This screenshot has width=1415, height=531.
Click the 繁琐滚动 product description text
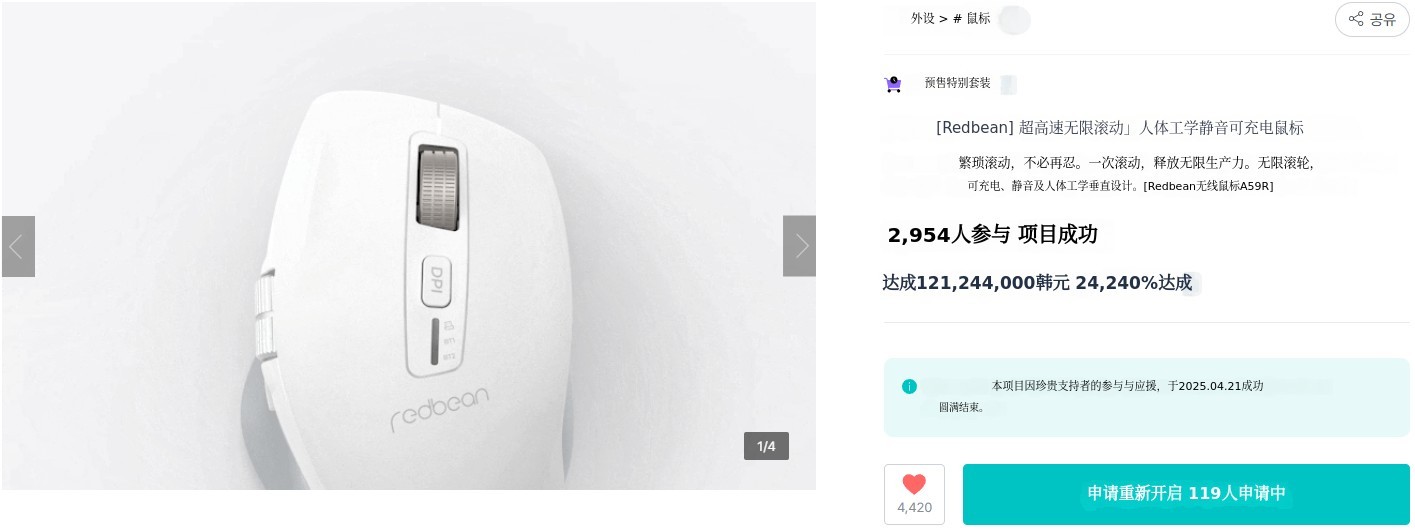[x=1135, y=163]
